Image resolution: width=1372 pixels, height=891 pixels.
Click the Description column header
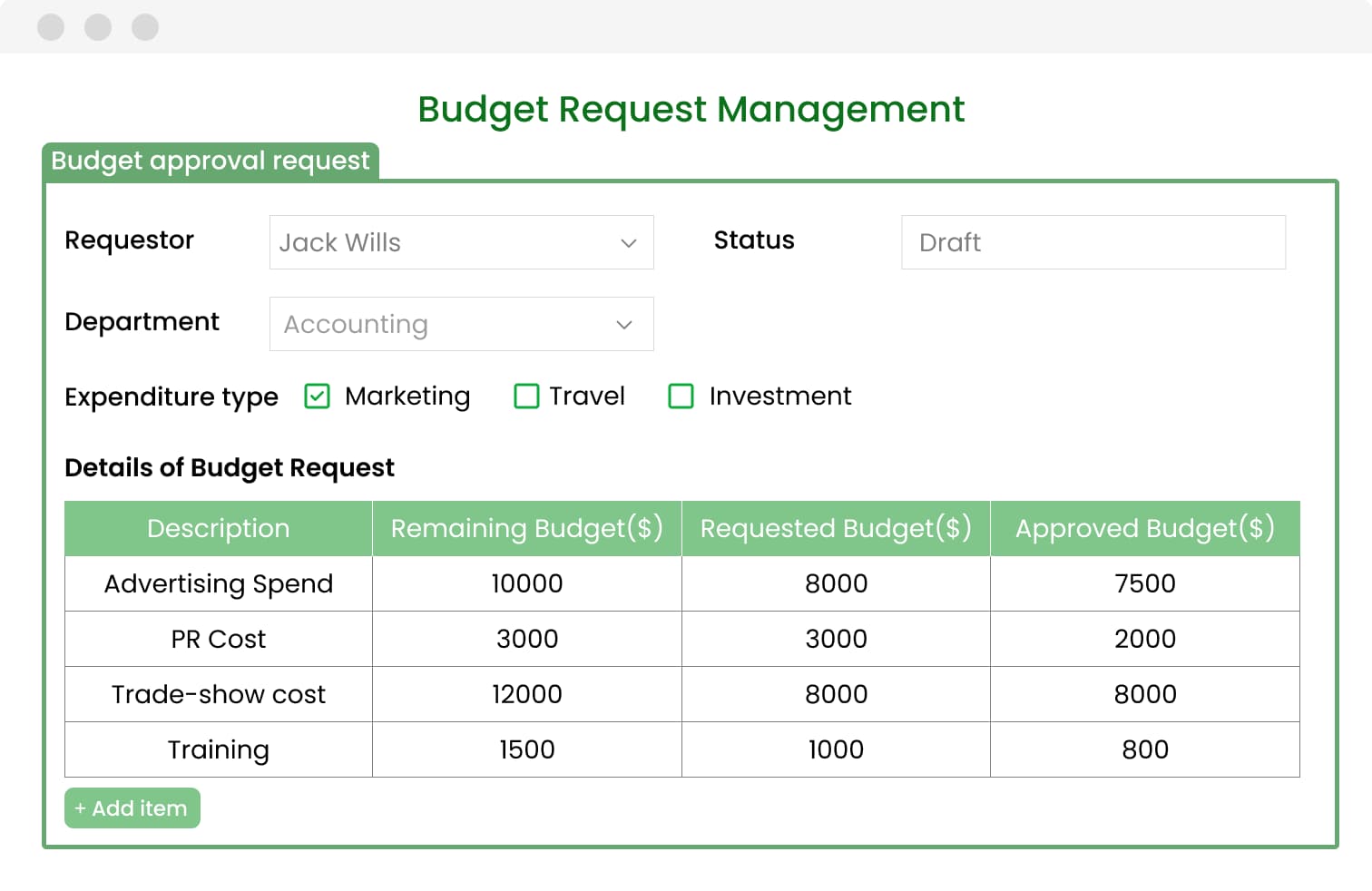219,528
